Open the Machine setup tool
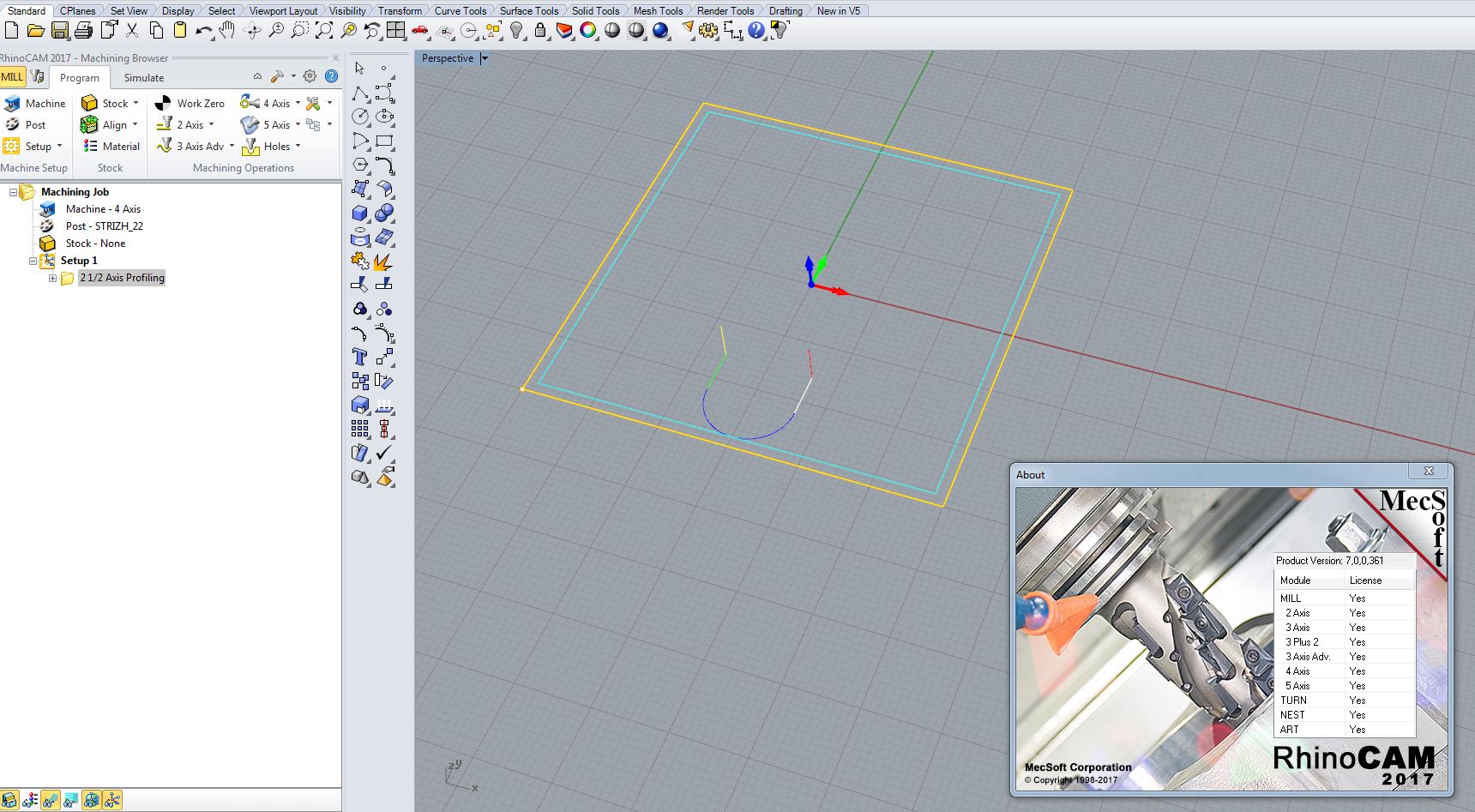 coord(35,103)
